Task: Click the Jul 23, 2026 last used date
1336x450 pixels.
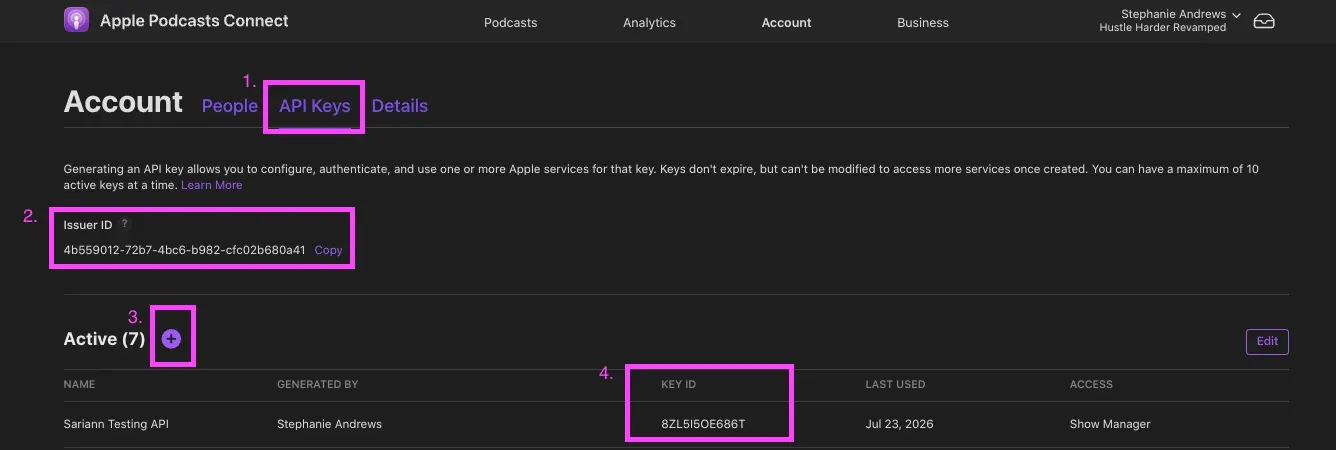Action: pyautogui.click(x=900, y=424)
